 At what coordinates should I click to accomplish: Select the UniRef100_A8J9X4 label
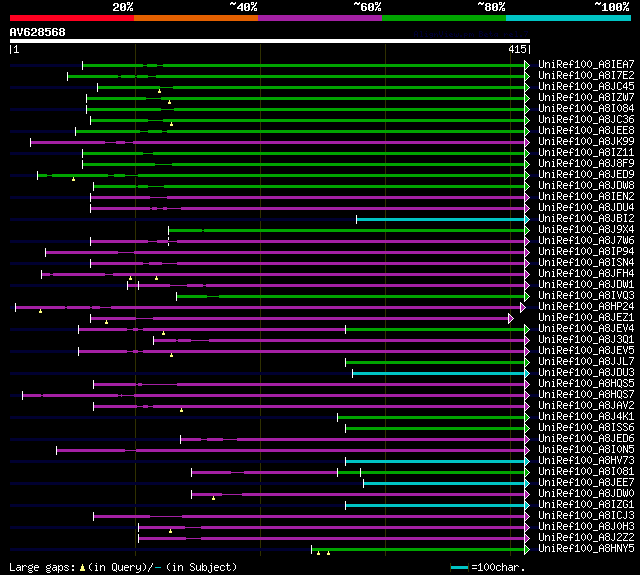click(x=586, y=230)
